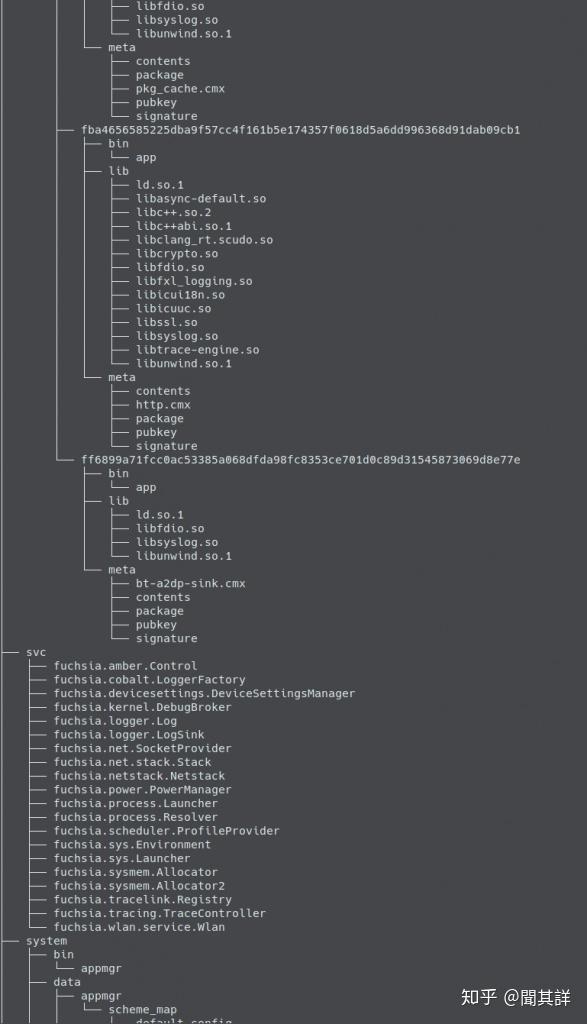The height and width of the screenshot is (1024, 587).
Task: Click http.cmx file in meta
Action: 163,405
